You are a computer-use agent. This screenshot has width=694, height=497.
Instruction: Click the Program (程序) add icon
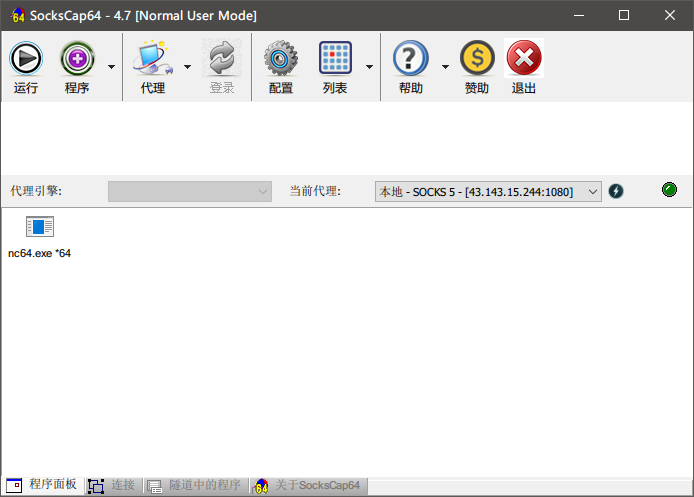[77, 58]
